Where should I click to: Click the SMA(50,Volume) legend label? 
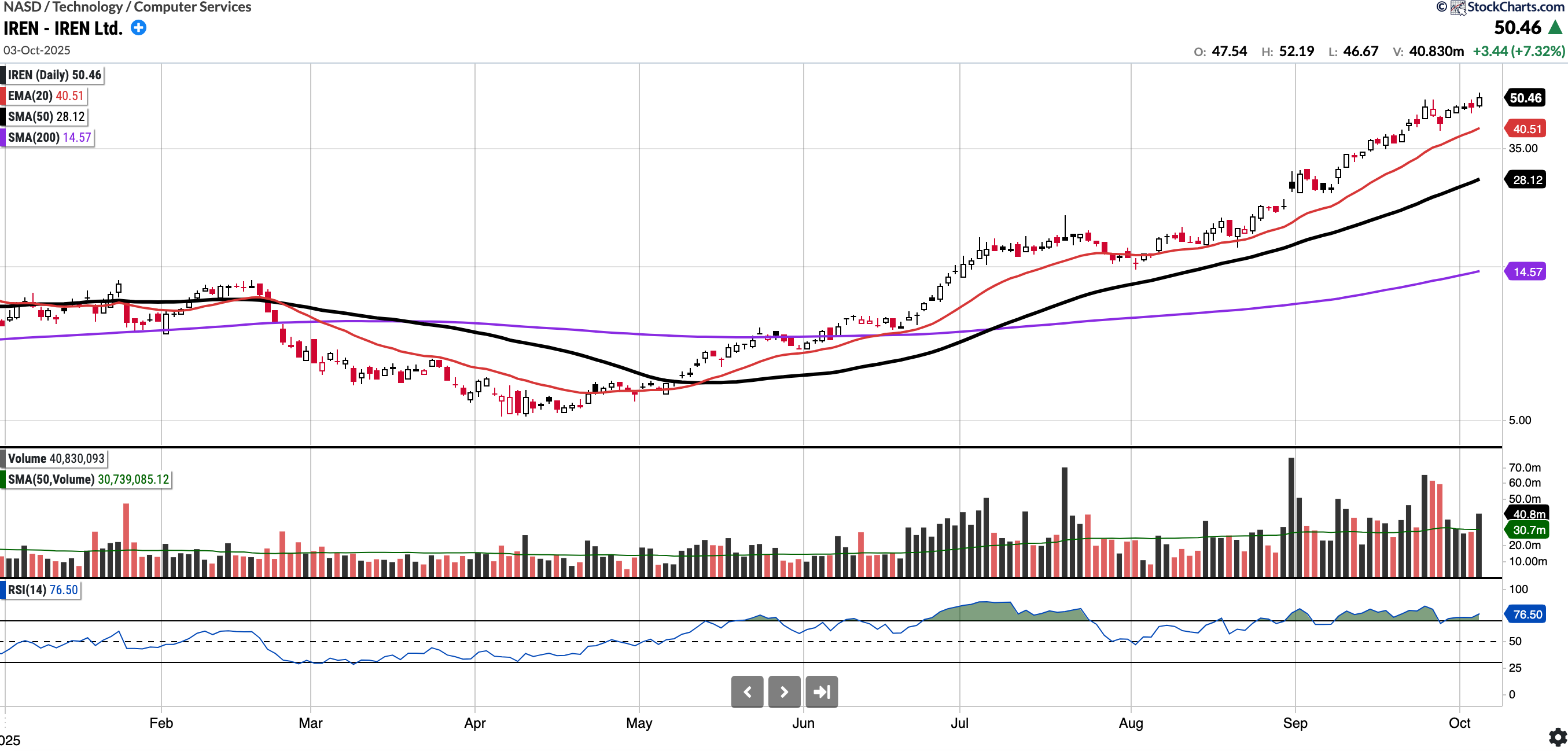click(x=89, y=479)
